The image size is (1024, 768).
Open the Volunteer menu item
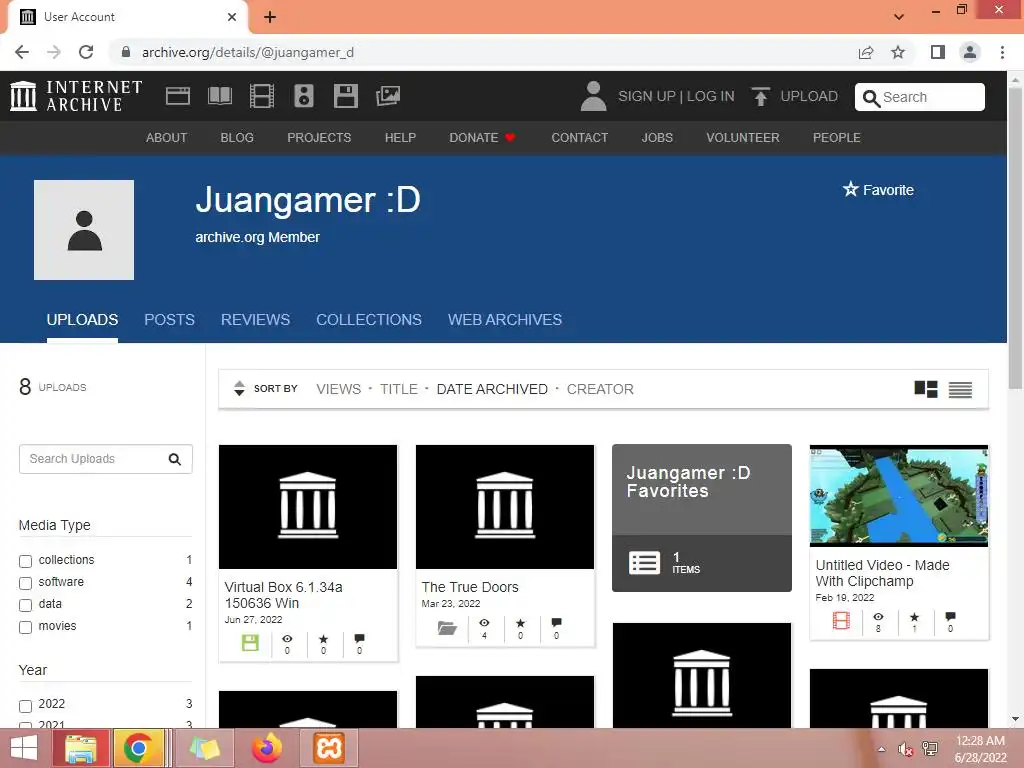coord(743,138)
